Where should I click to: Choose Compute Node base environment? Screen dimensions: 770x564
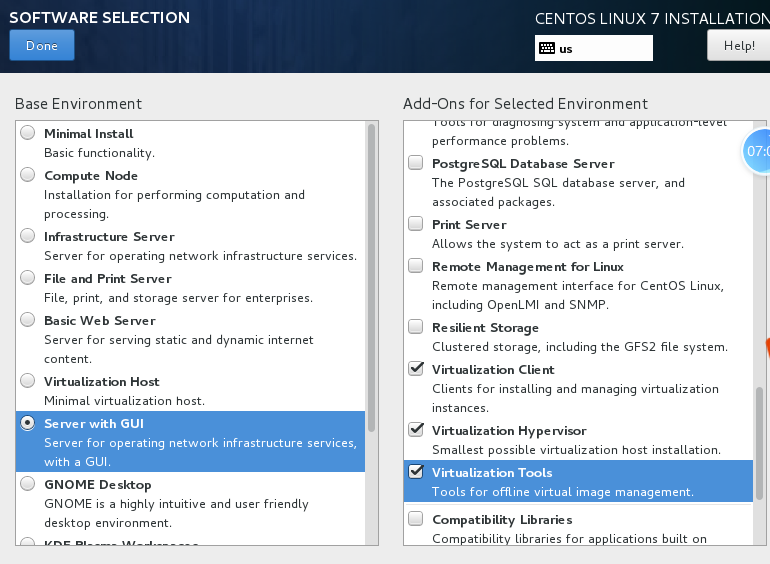coord(27,175)
